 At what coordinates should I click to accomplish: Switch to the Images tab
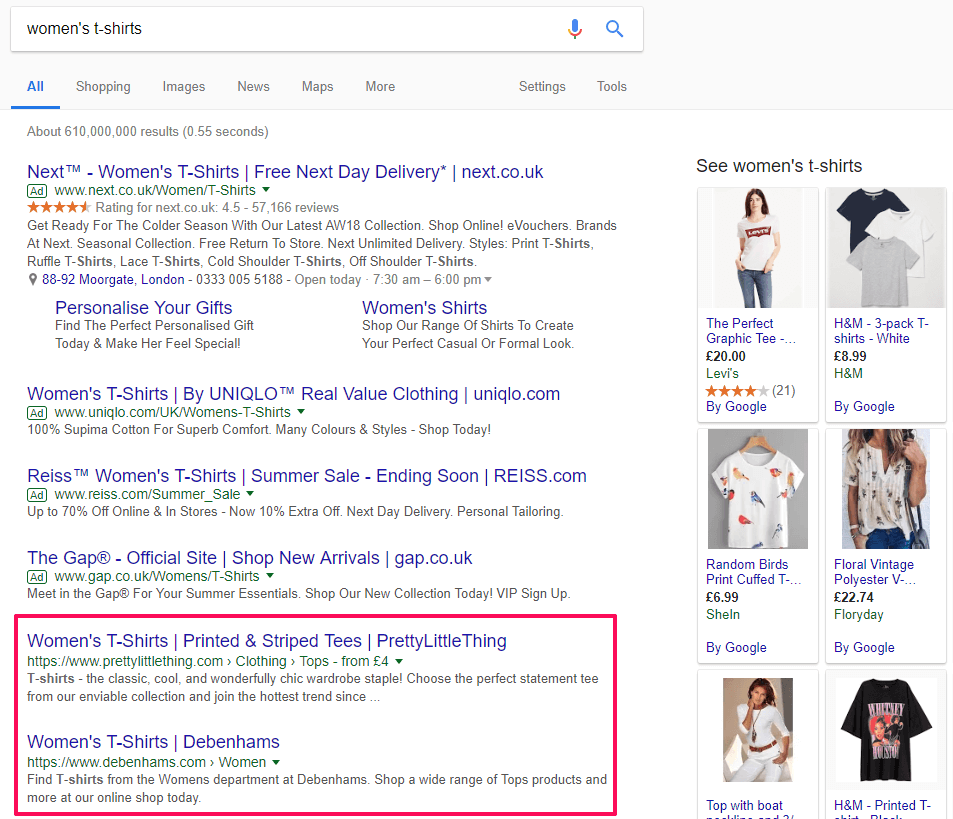184,86
